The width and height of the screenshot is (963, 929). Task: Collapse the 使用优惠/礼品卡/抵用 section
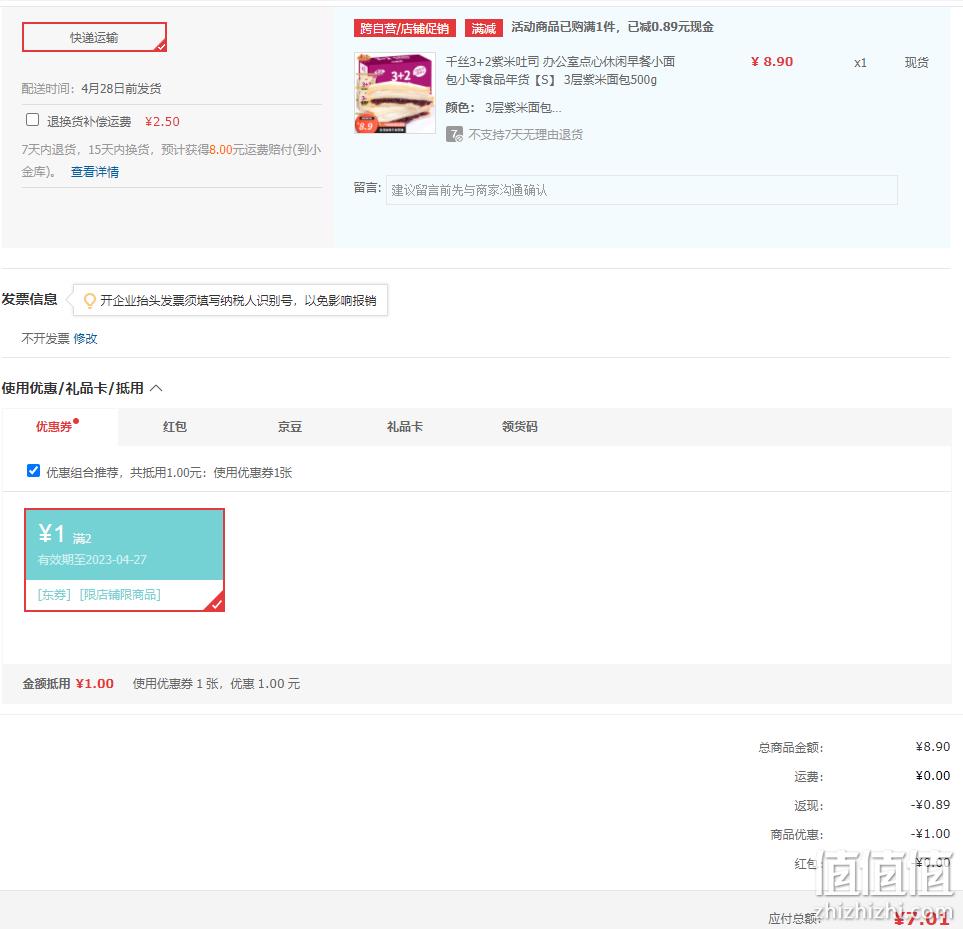click(156, 388)
